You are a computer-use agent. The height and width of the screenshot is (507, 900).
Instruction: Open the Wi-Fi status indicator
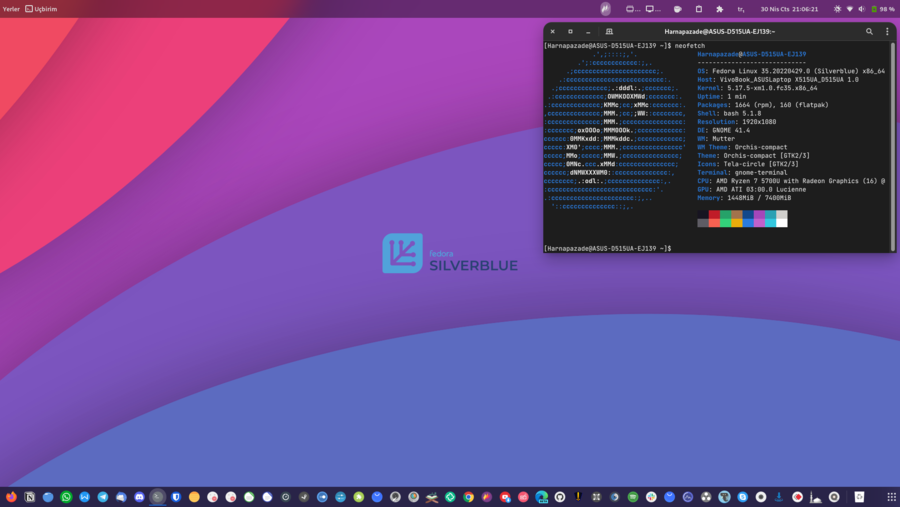[850, 9]
